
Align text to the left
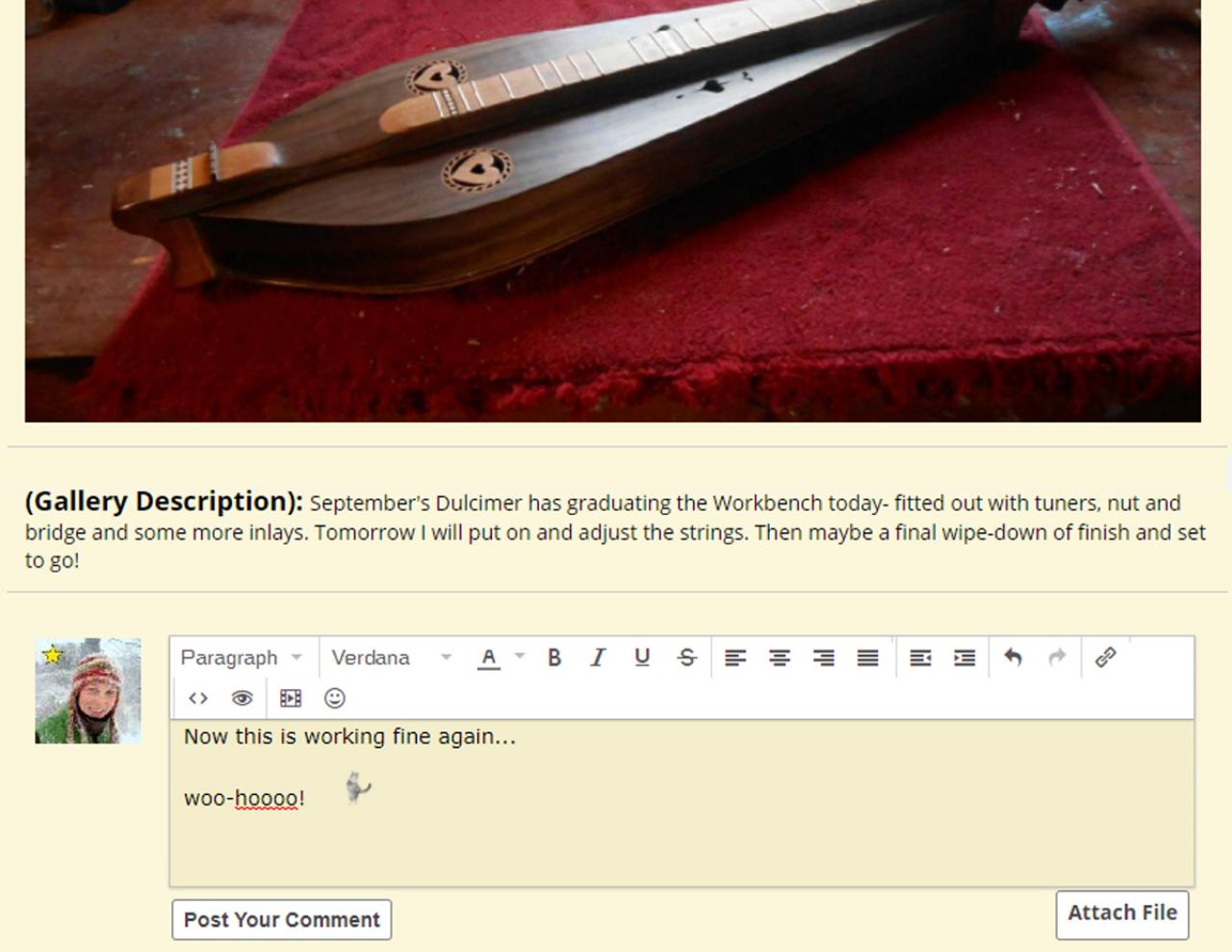tap(735, 657)
